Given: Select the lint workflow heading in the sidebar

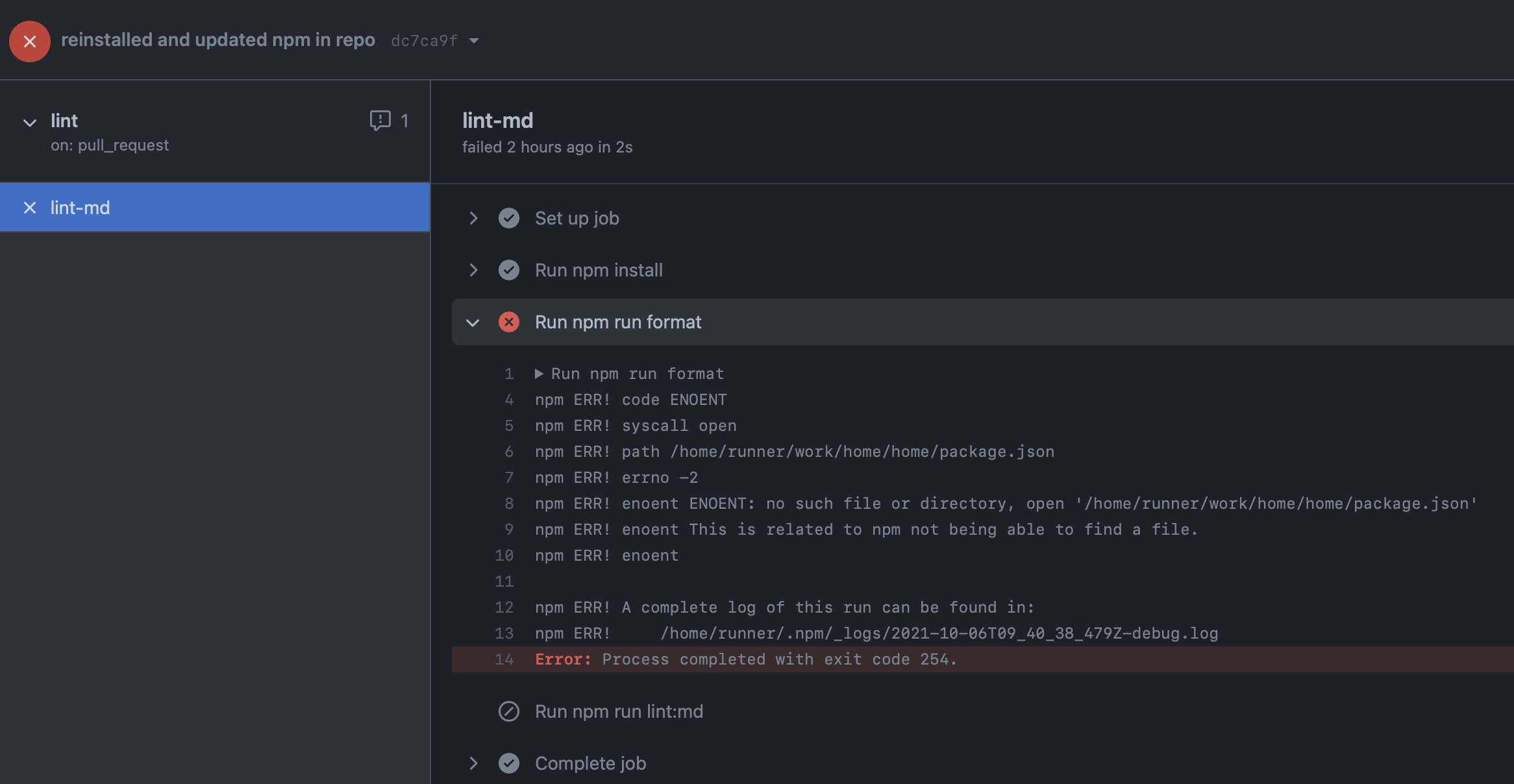Looking at the screenshot, I should tap(64, 121).
